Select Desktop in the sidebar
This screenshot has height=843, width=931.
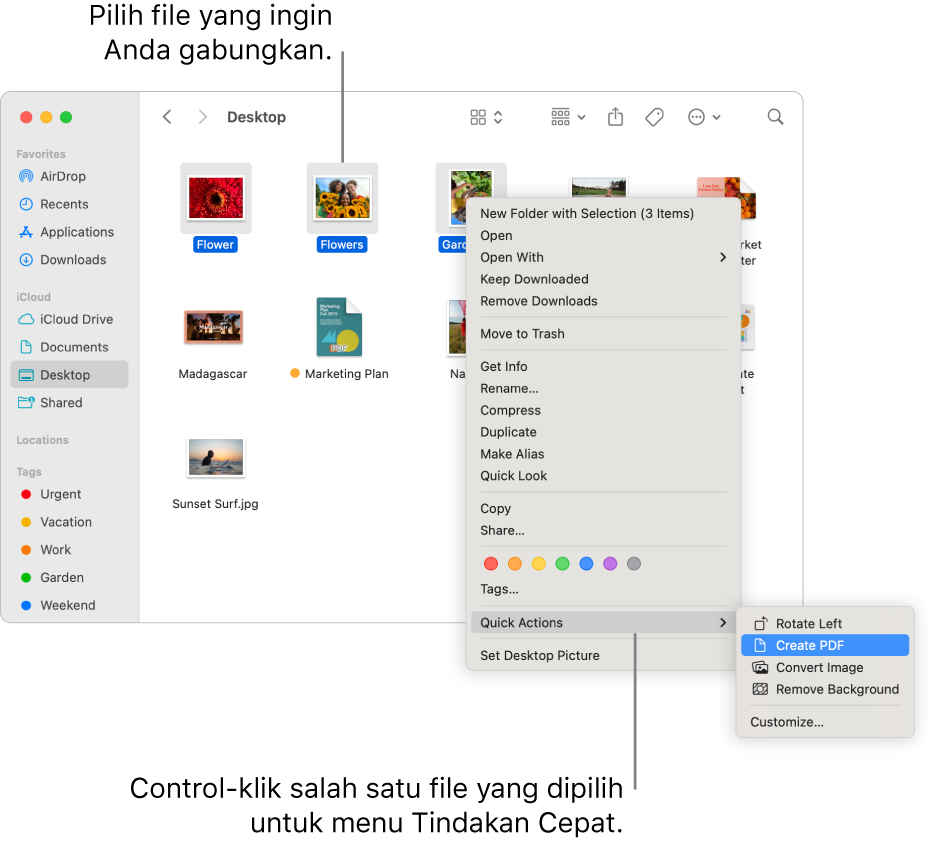tap(69, 375)
